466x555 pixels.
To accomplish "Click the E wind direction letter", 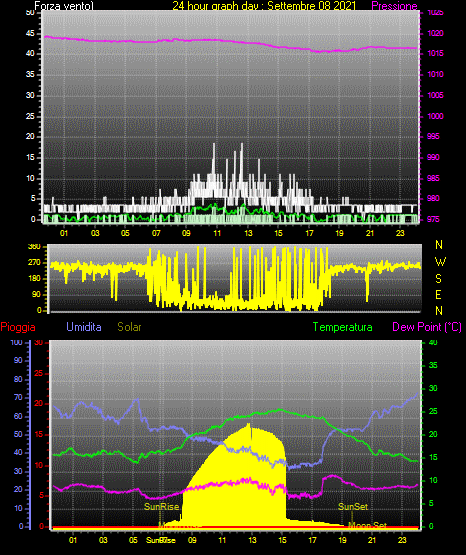I will [x=438, y=294].
